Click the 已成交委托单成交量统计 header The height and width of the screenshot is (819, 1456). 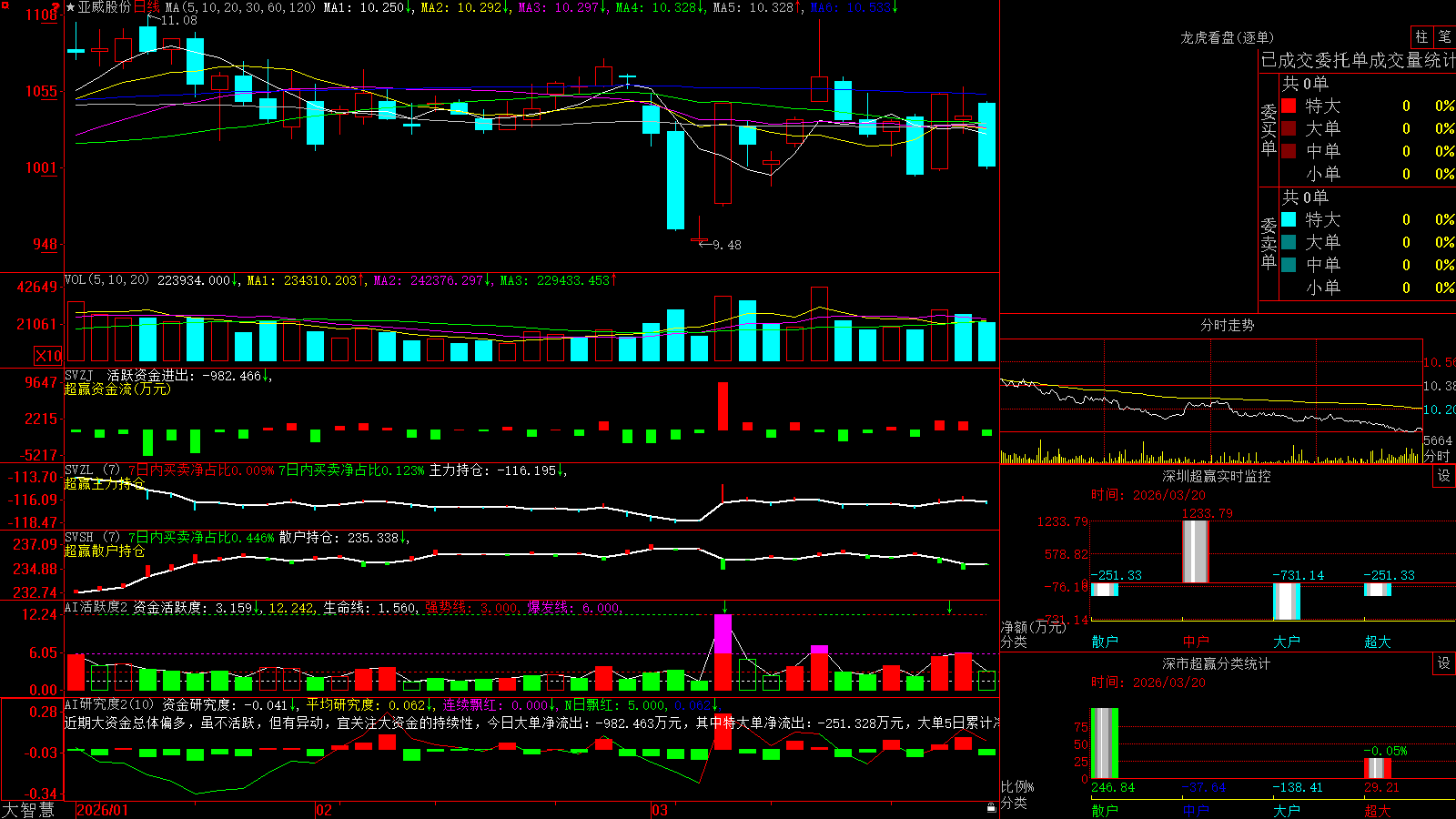1358,60
